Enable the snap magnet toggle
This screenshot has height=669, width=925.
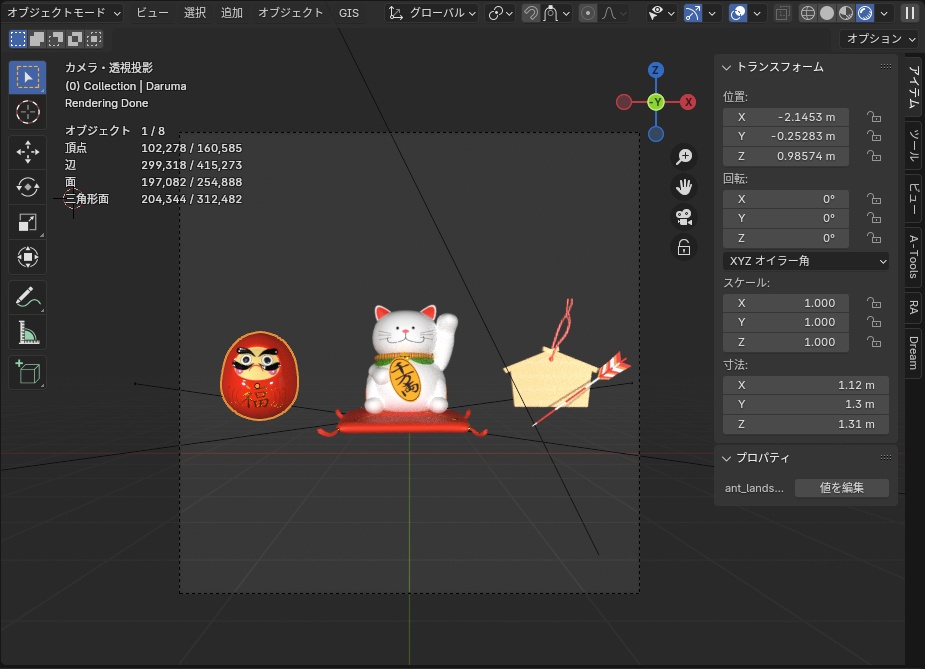click(531, 12)
